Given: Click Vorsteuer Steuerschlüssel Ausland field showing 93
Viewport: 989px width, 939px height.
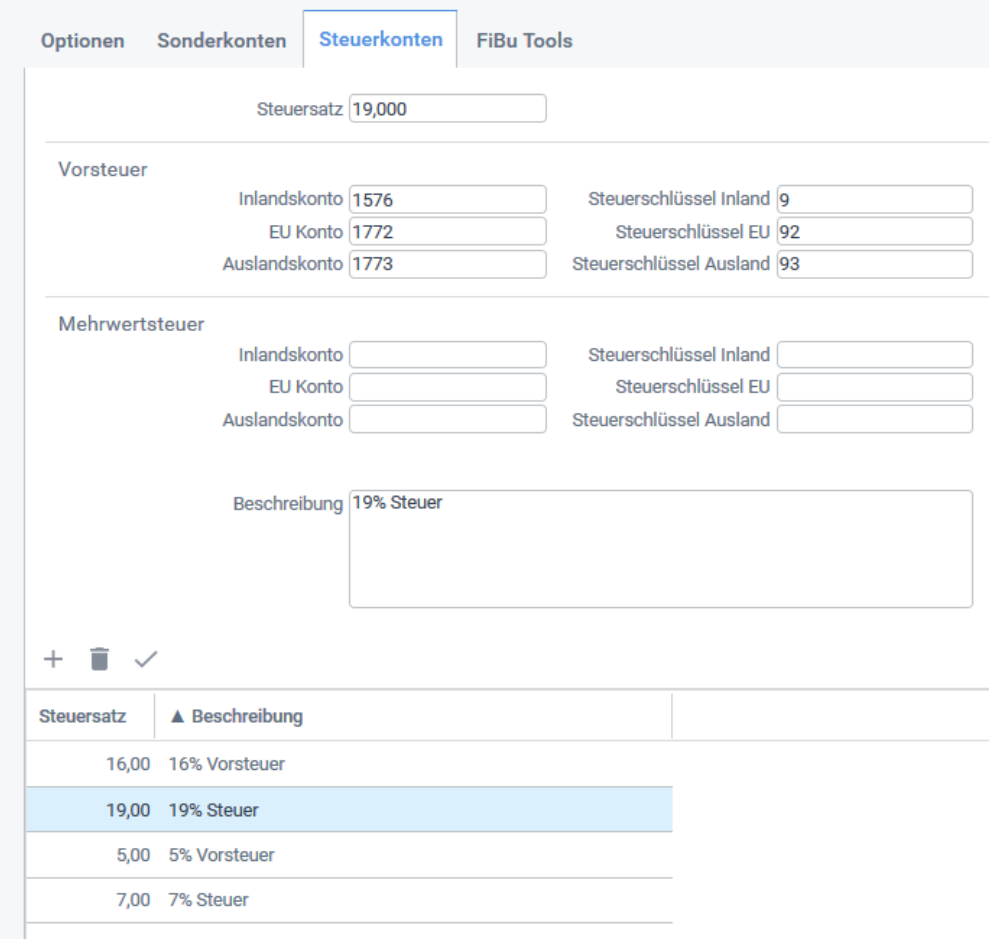Looking at the screenshot, I should tap(873, 265).
